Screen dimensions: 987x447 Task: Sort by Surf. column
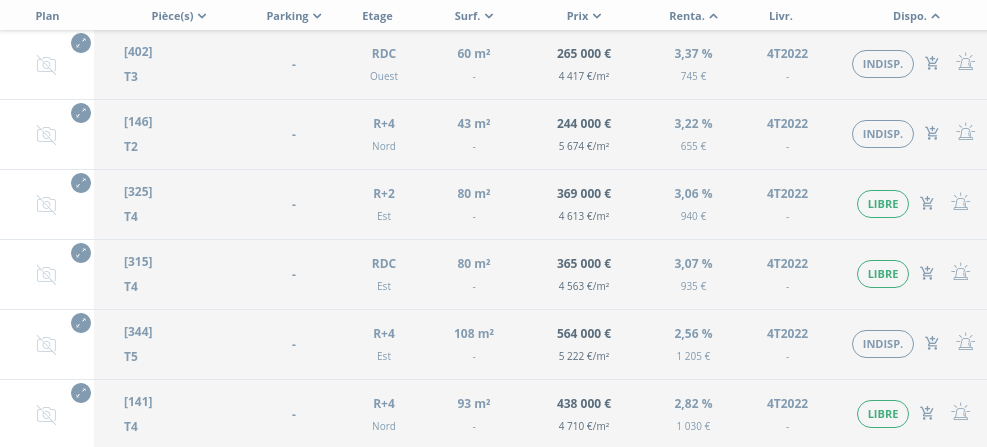474,16
